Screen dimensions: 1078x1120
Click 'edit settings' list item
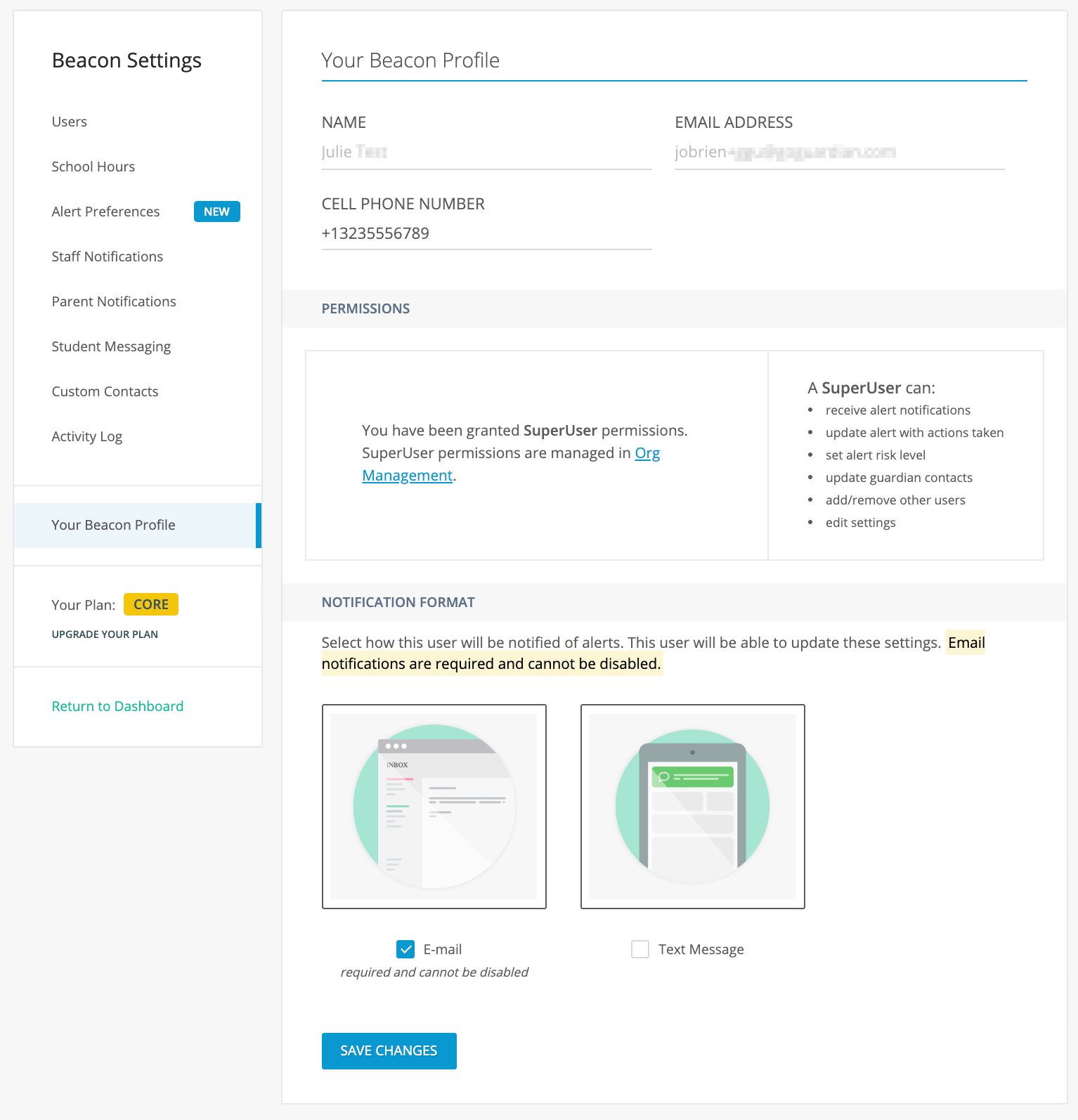tap(861, 523)
